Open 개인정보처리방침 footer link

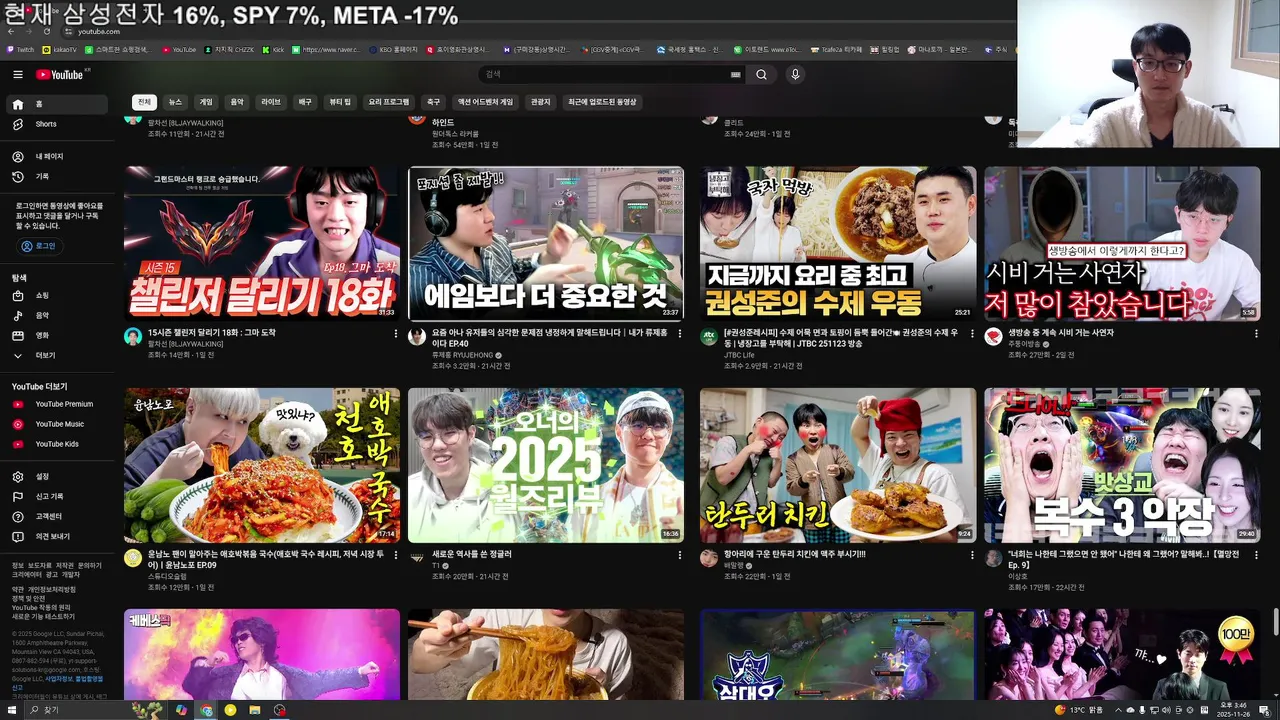coord(51,589)
